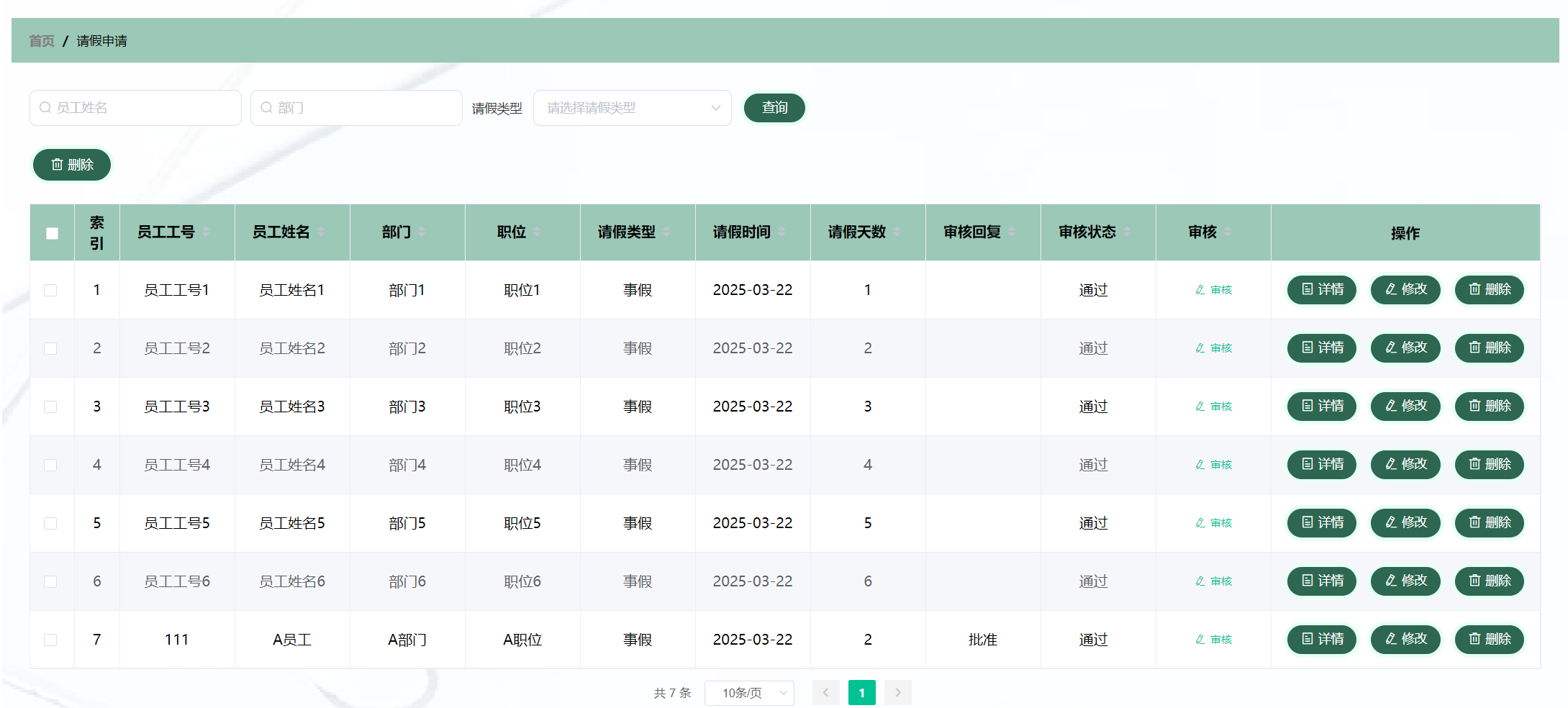The width and height of the screenshot is (1568, 708).
Task: Click the magnifier icon in 部门 search box
Action: point(266,107)
